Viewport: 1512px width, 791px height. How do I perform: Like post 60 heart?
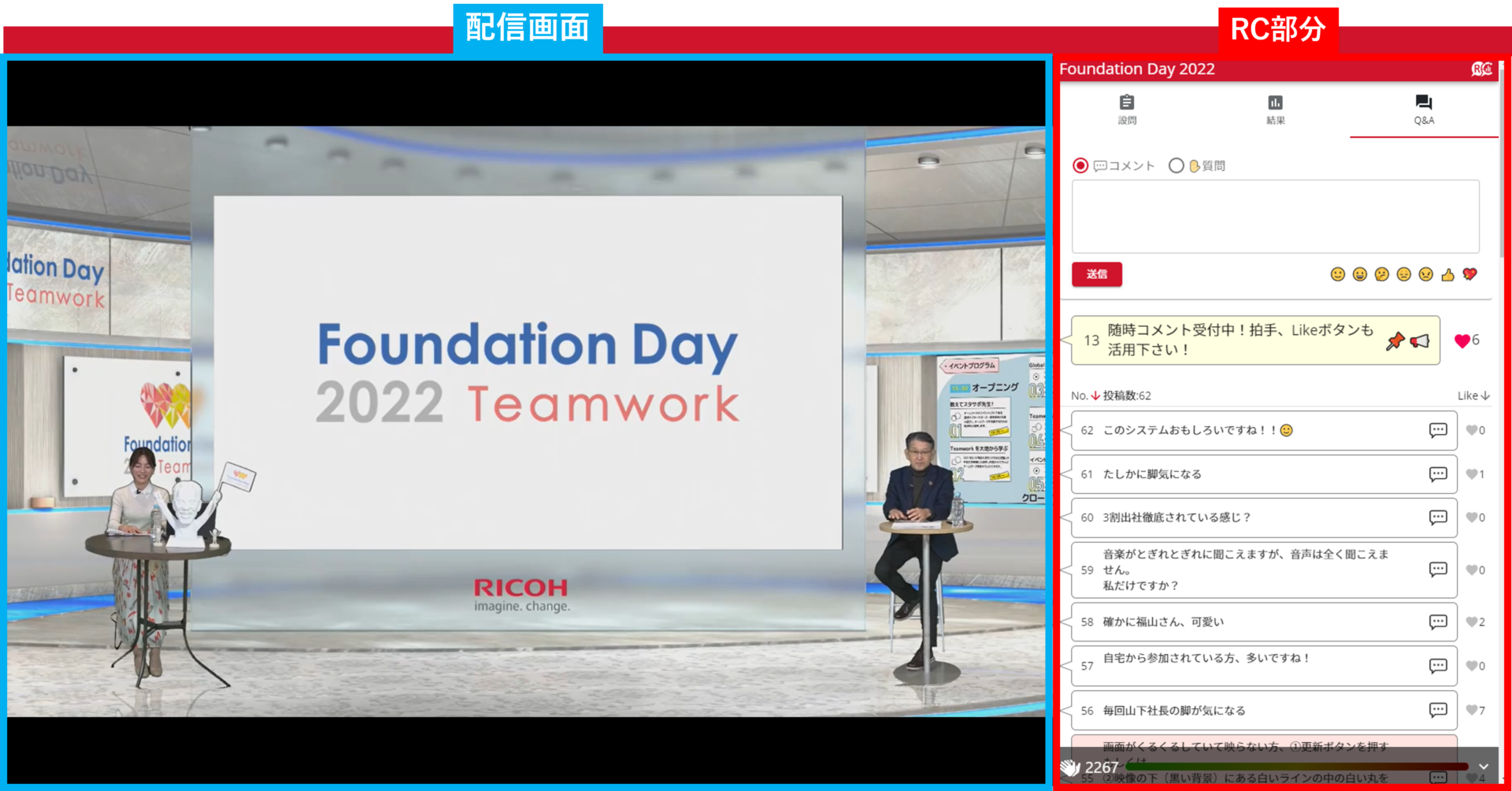point(1471,518)
